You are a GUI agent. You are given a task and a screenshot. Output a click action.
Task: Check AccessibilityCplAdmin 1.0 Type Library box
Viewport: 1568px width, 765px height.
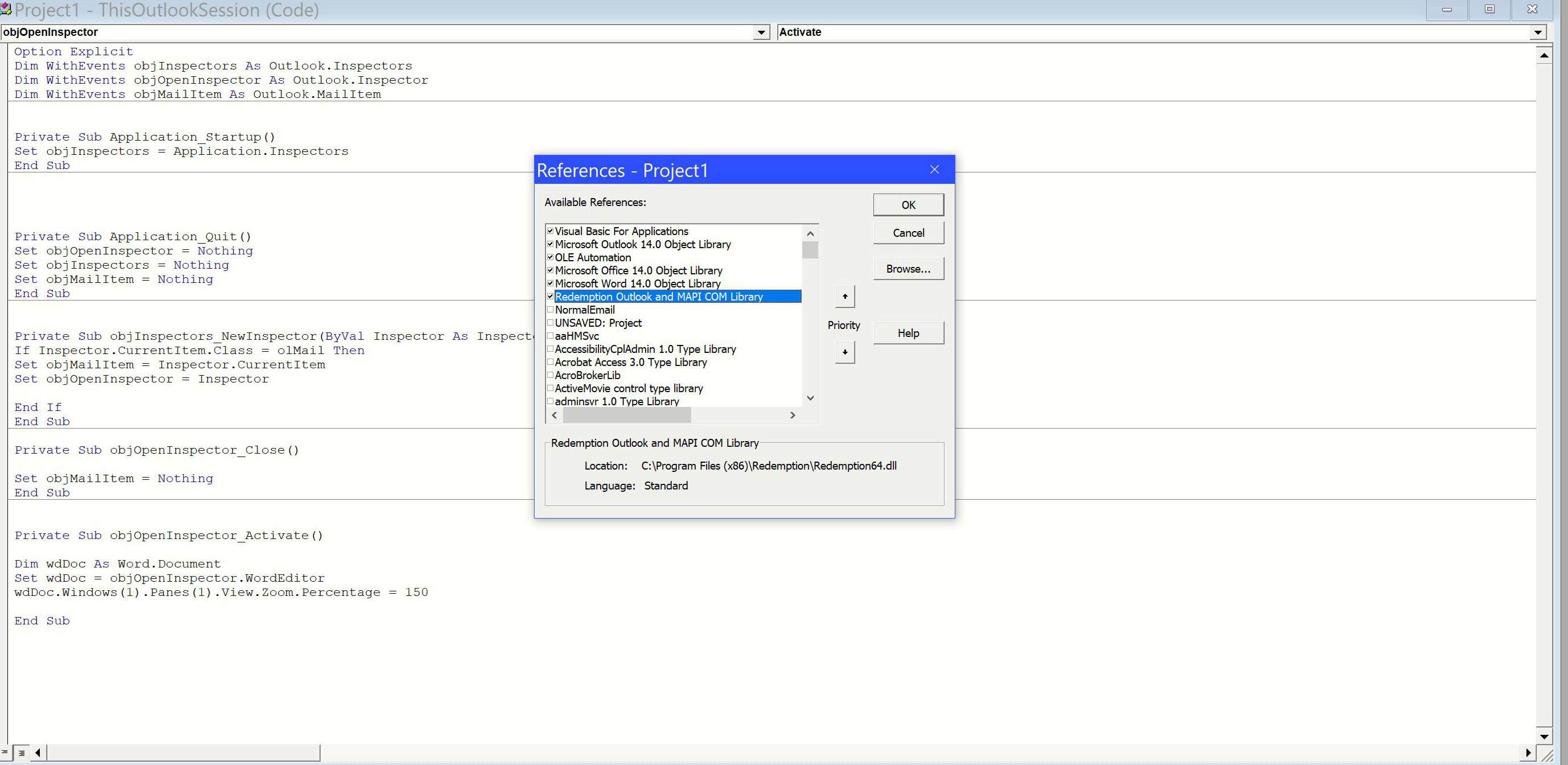point(550,349)
